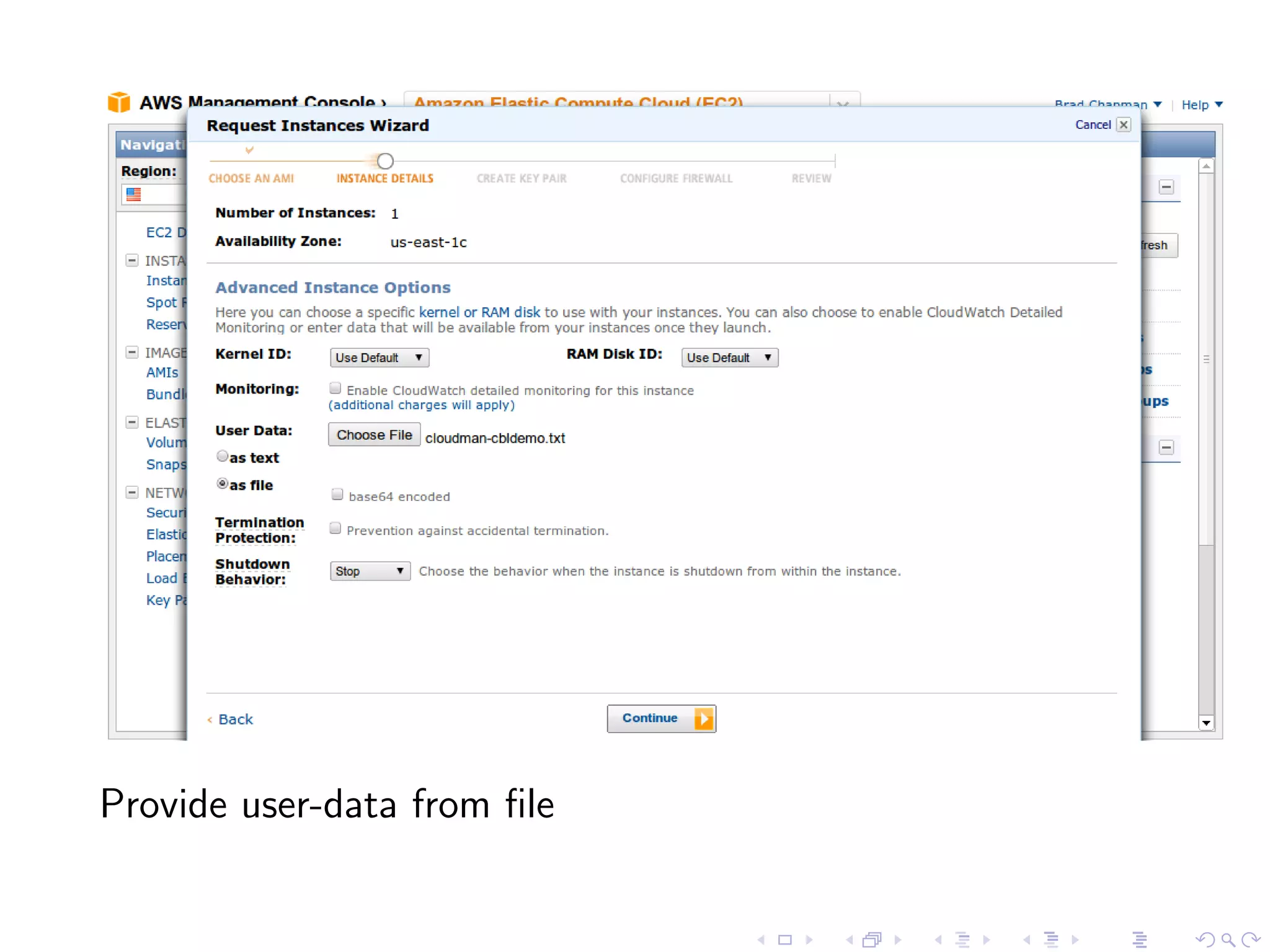The height and width of the screenshot is (952, 1270).
Task: Click the Choose File button
Action: click(374, 434)
